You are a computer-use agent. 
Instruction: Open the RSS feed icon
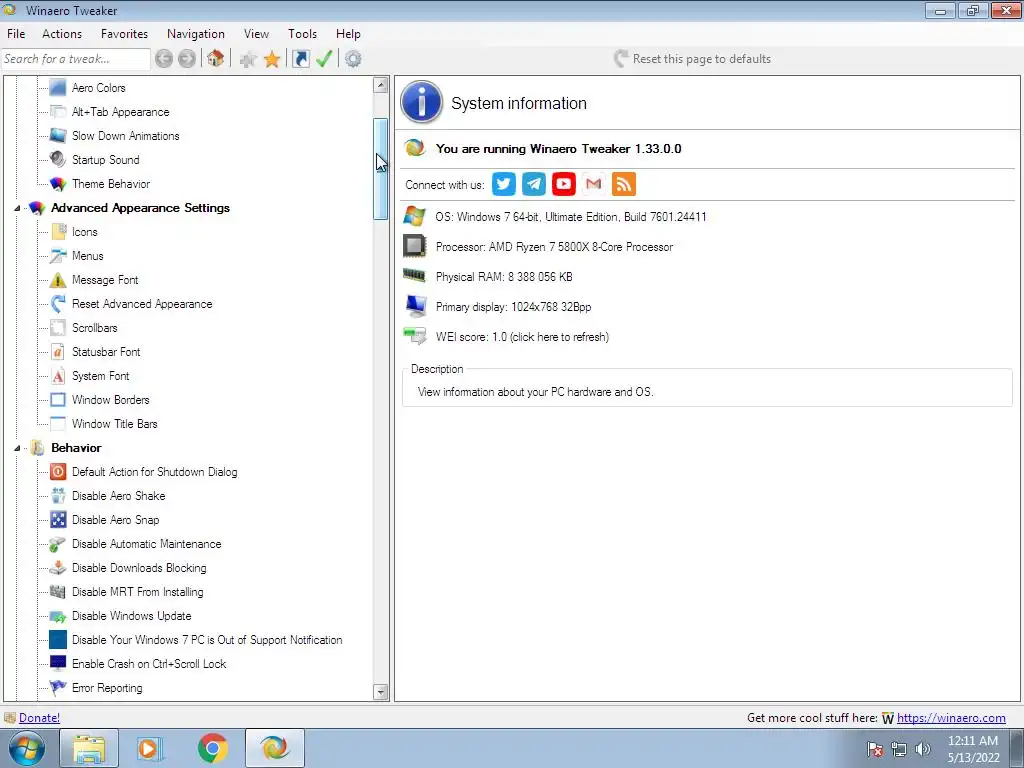tap(624, 184)
